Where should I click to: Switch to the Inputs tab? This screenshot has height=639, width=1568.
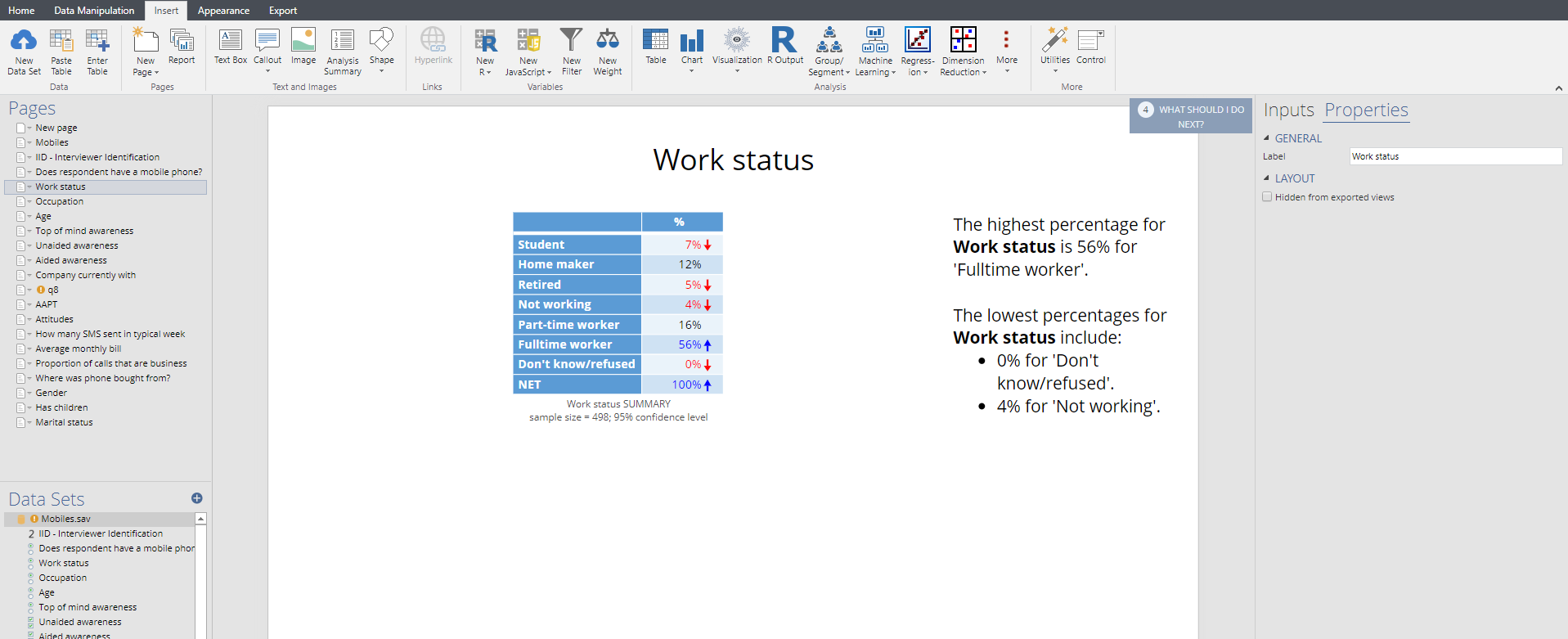1288,110
